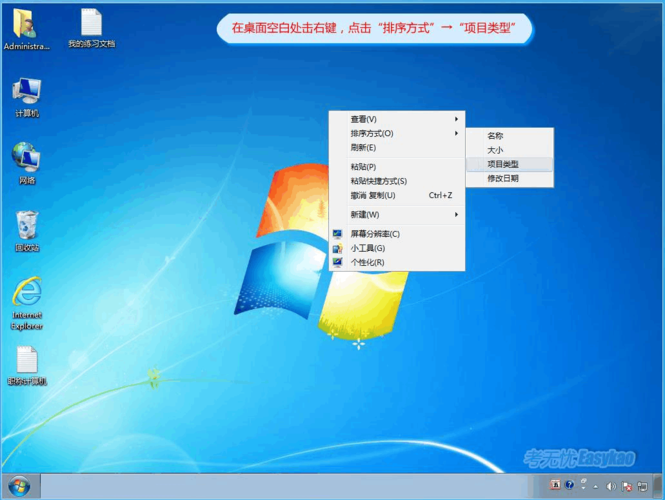Select the 计算机 desktop icon
This screenshot has height=500, width=665.
pos(27,98)
